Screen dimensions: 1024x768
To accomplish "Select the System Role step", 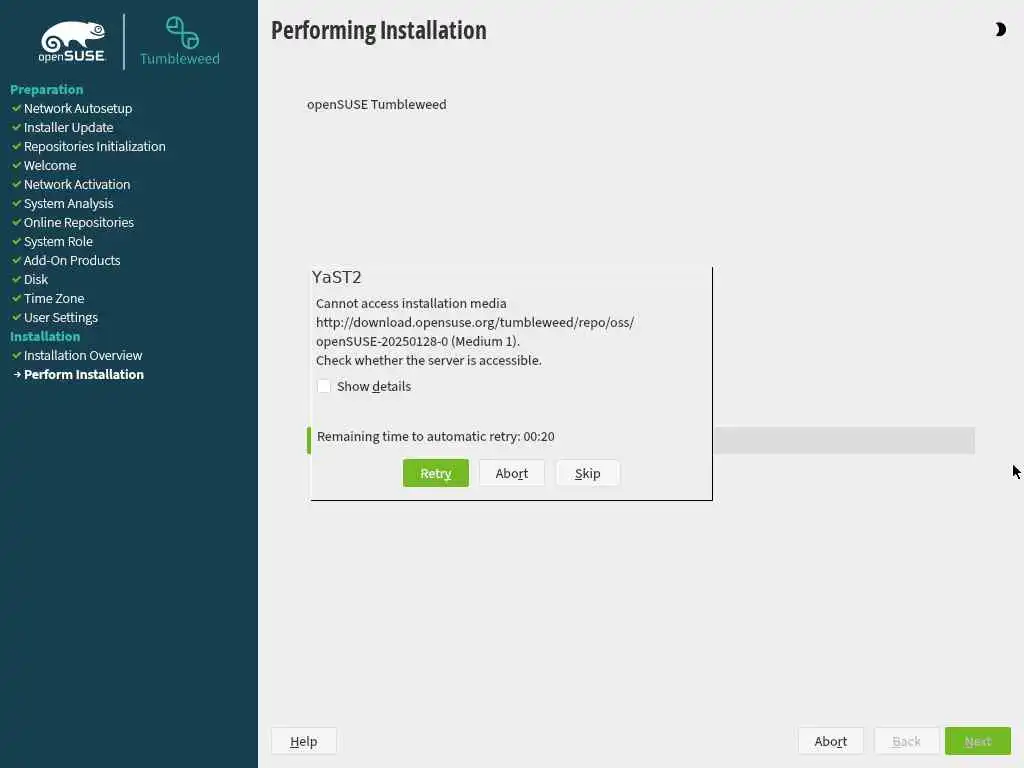I will point(58,241).
